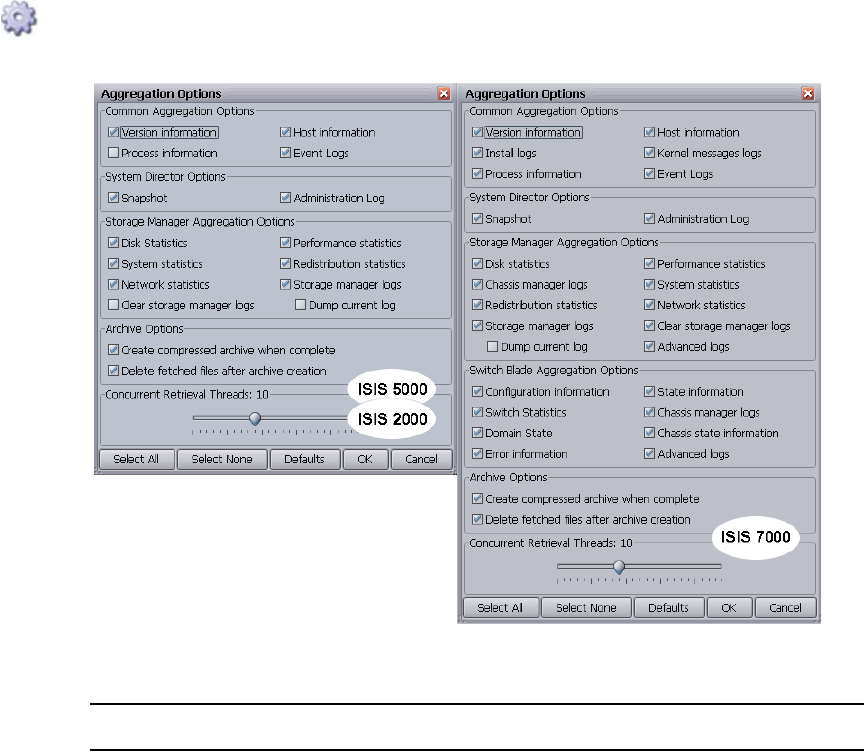Click Select None in left dialog

click(222, 459)
